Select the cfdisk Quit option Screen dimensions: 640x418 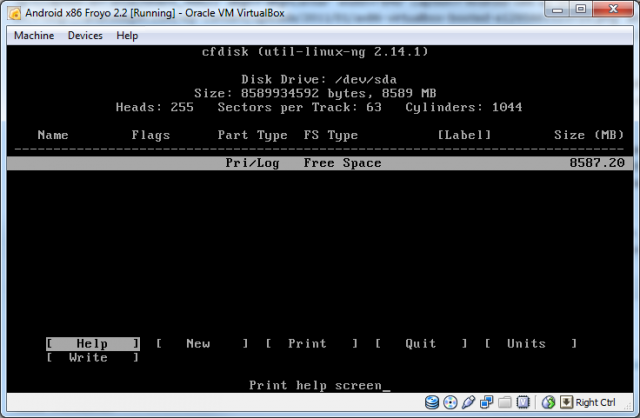pyautogui.click(x=421, y=344)
